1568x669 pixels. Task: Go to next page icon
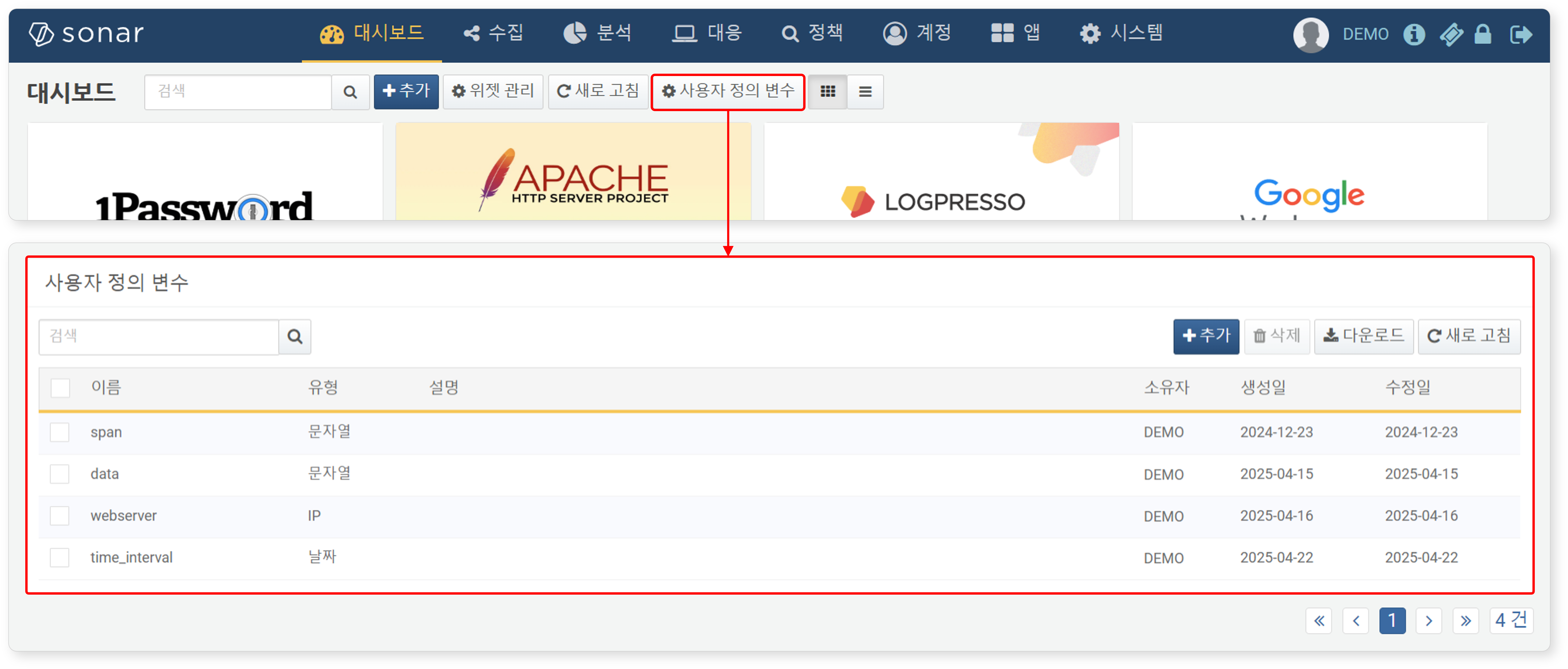(1429, 621)
